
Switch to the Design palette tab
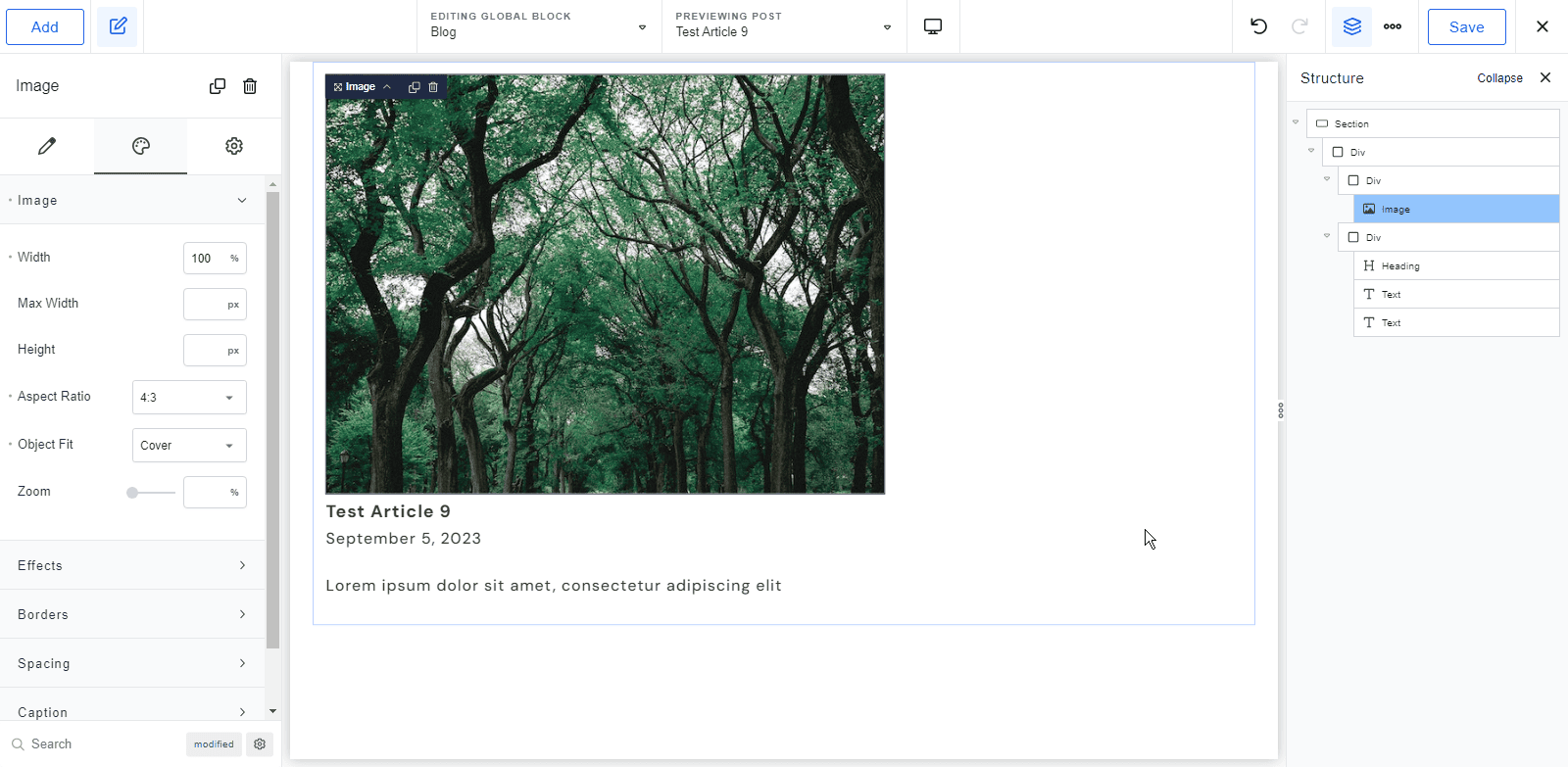[x=140, y=146]
